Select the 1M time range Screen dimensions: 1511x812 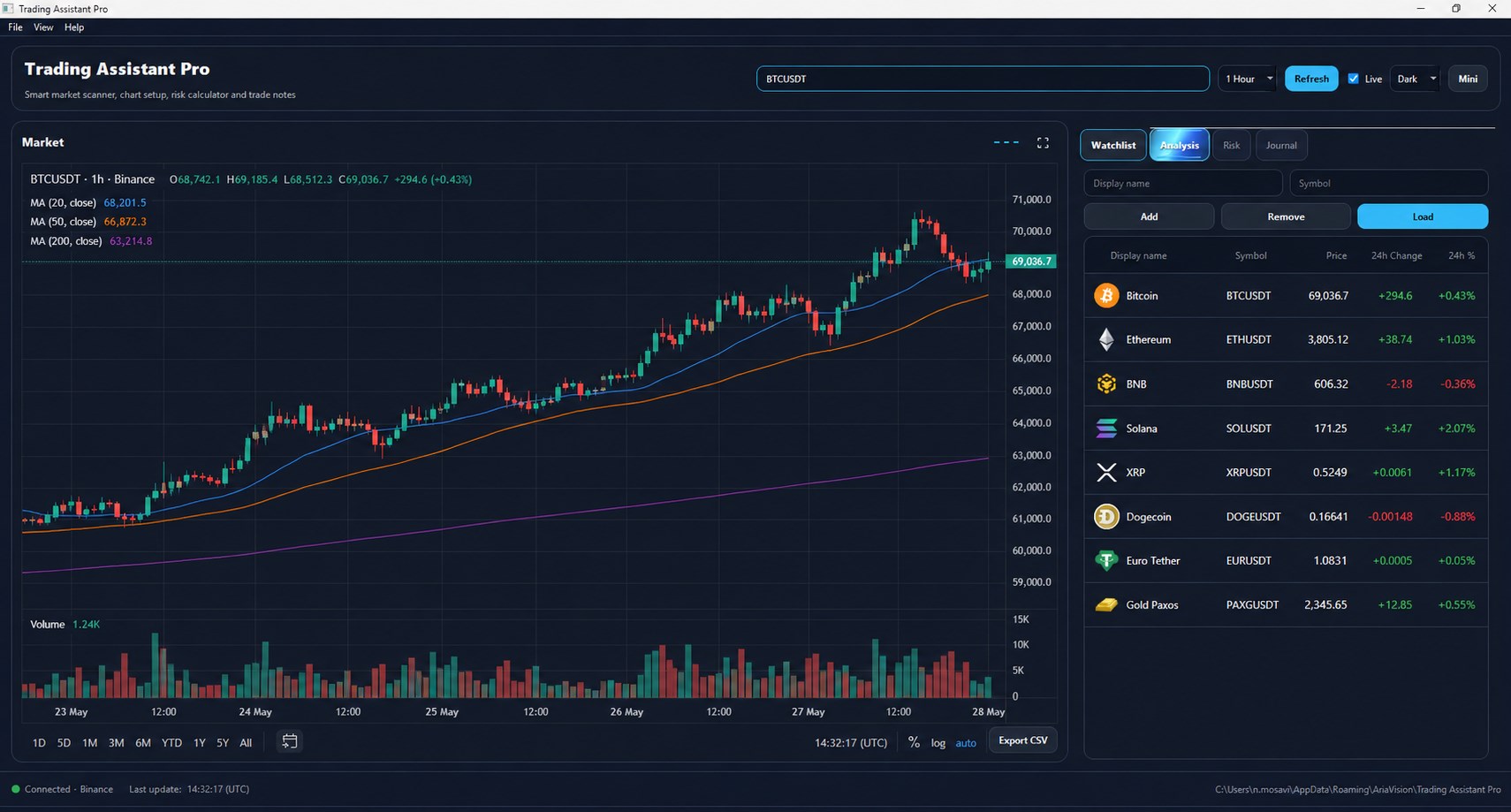89,743
